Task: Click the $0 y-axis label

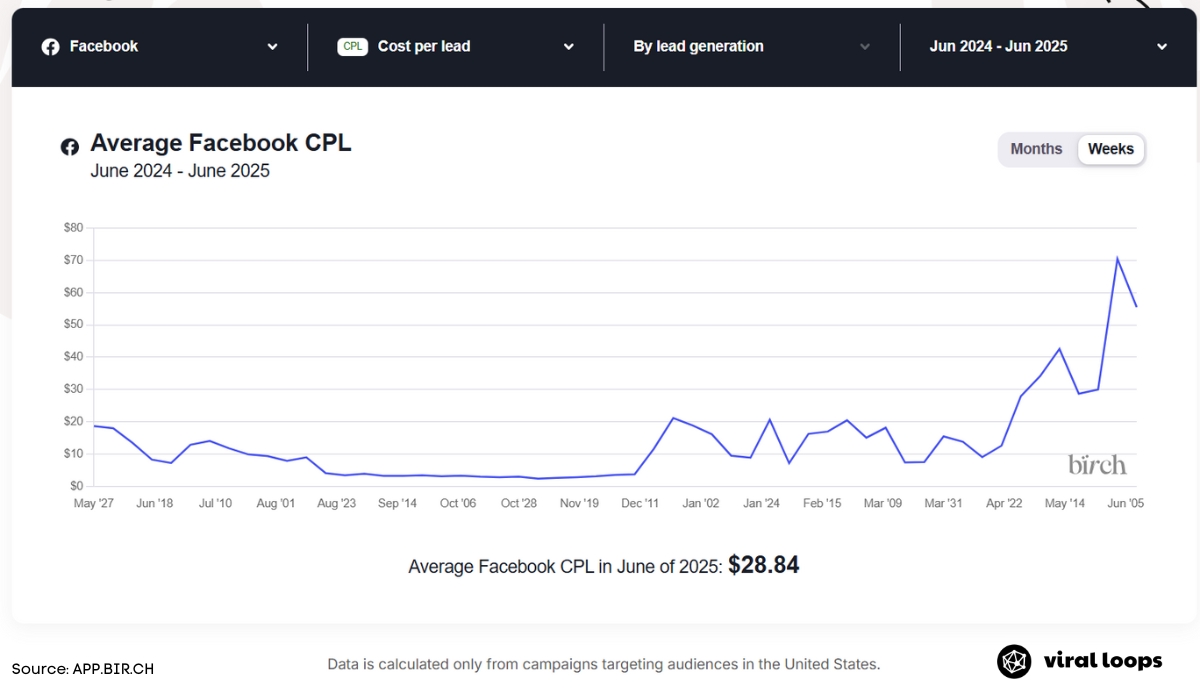Action: [x=75, y=486]
